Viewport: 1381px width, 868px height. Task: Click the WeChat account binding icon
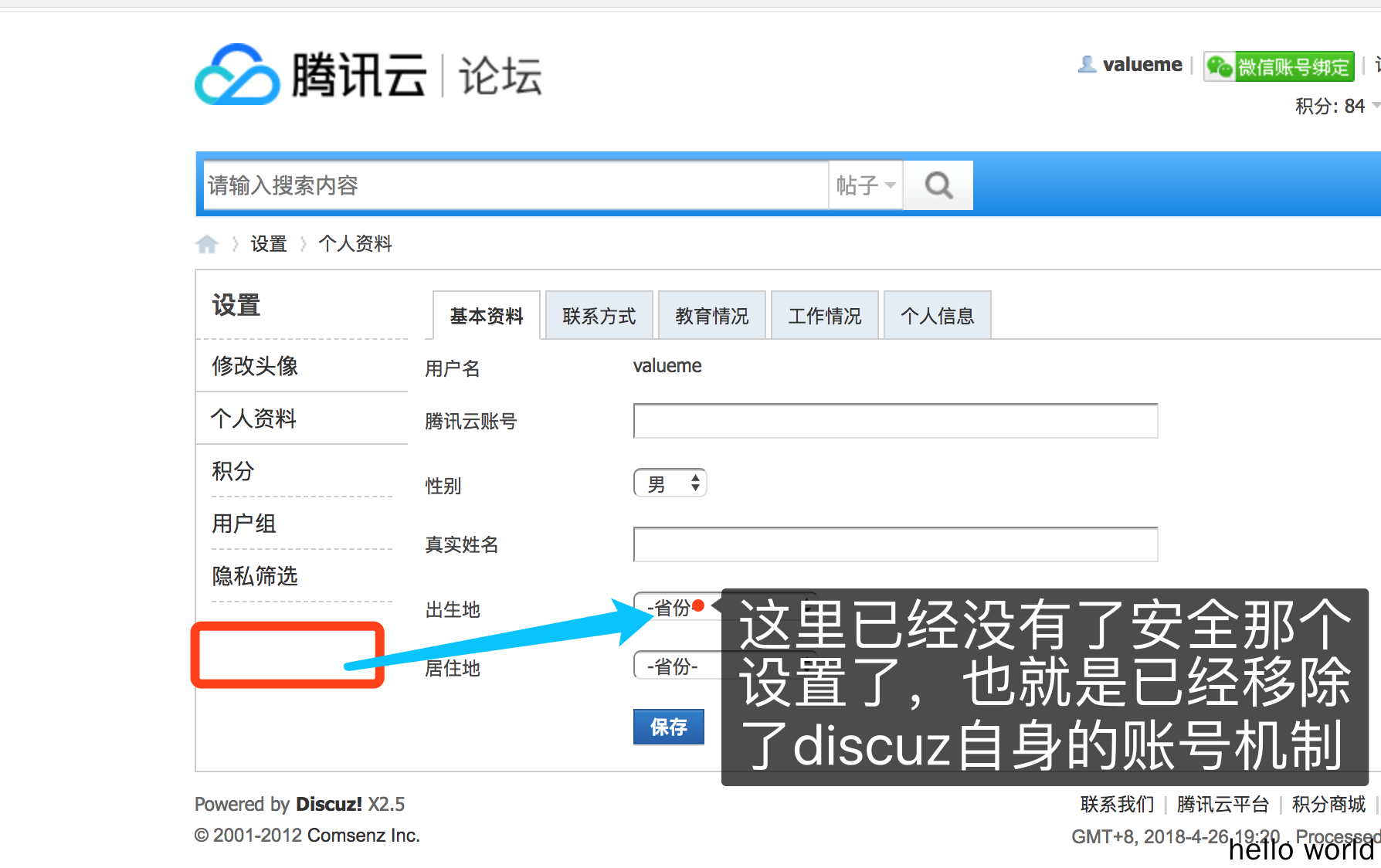coord(1220,66)
